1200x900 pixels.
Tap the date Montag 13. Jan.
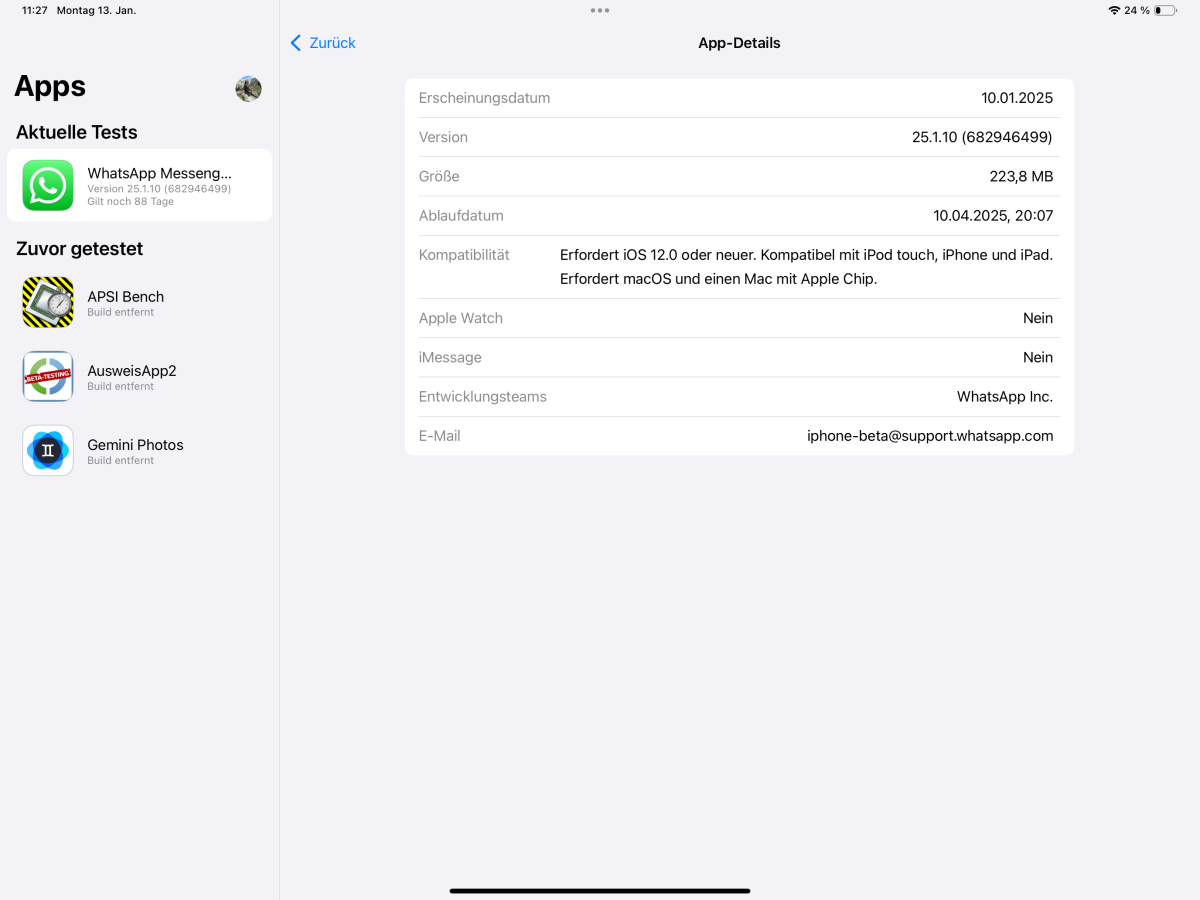coord(96,10)
